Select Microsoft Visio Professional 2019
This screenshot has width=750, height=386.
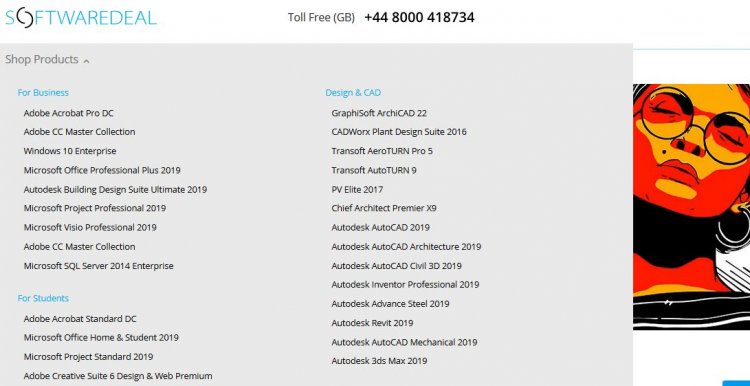[x=90, y=227]
